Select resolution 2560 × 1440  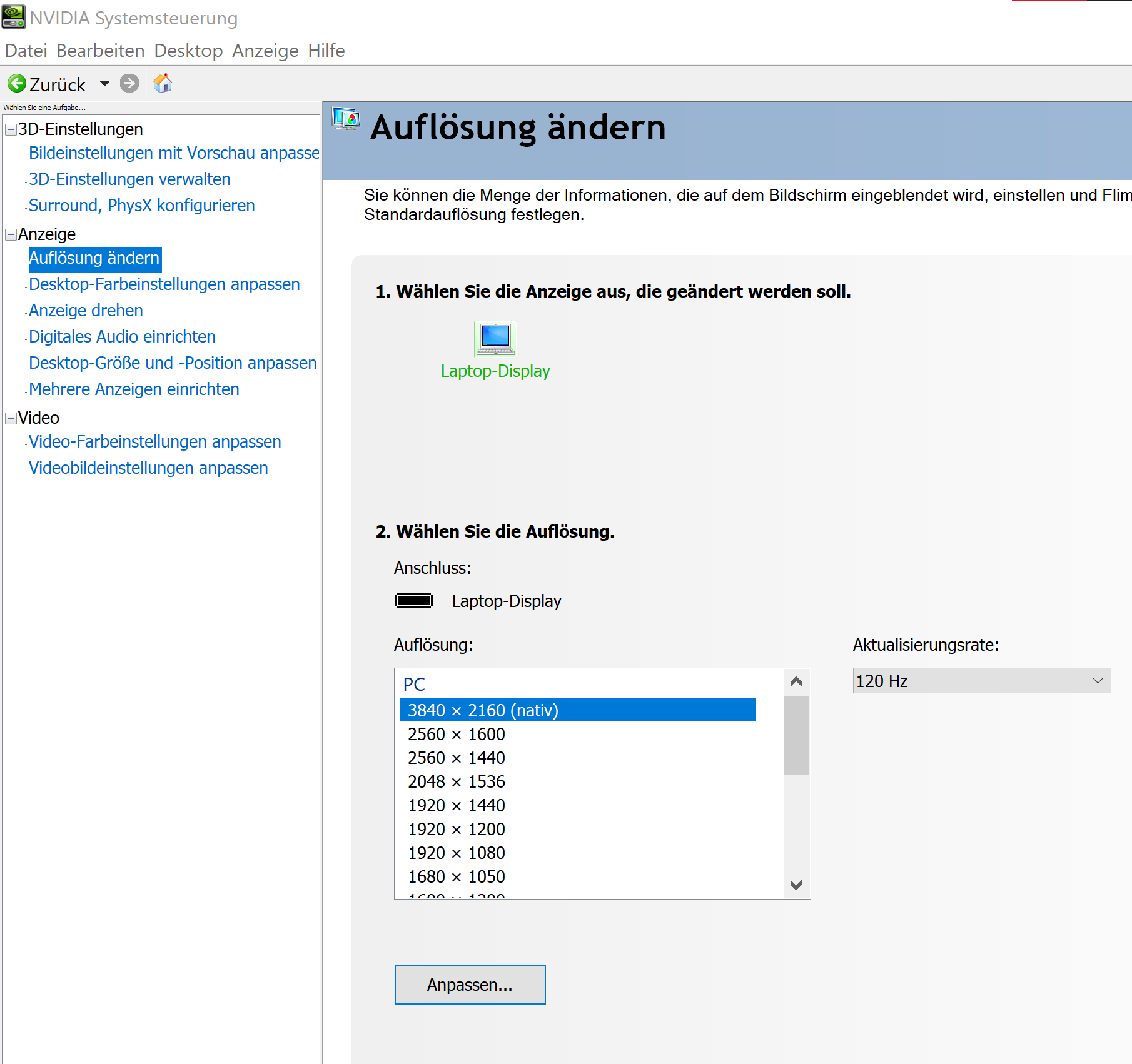pyautogui.click(x=457, y=758)
